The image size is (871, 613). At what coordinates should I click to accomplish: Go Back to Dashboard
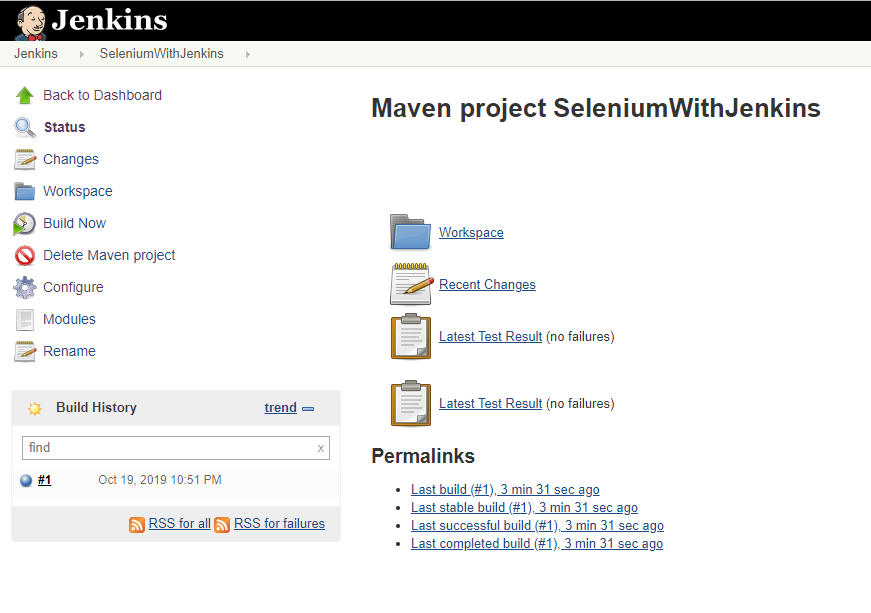pos(102,96)
